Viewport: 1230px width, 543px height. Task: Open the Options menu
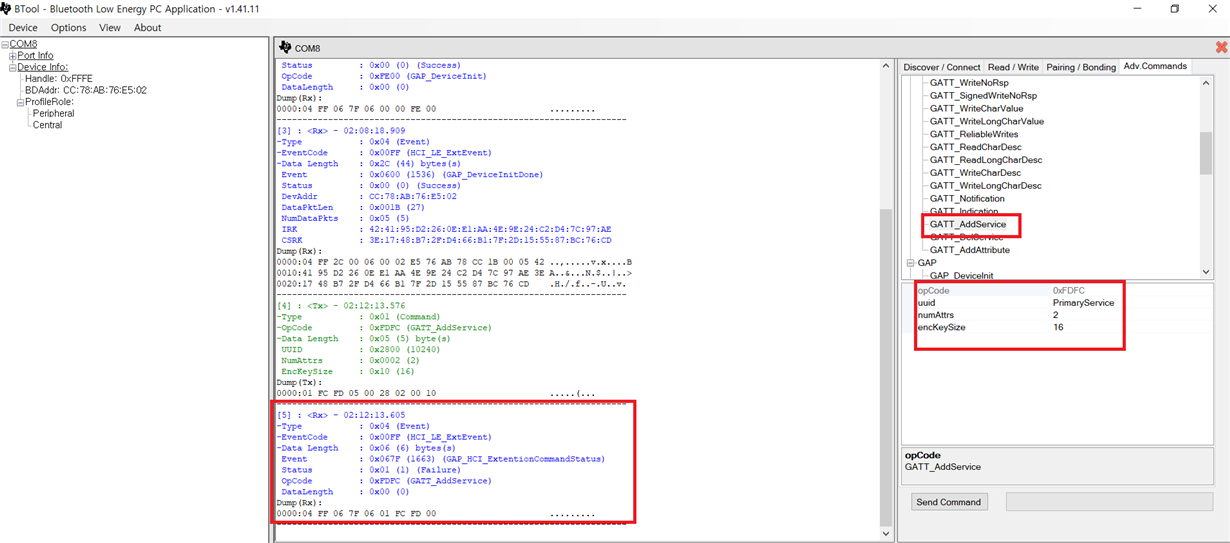click(69, 28)
